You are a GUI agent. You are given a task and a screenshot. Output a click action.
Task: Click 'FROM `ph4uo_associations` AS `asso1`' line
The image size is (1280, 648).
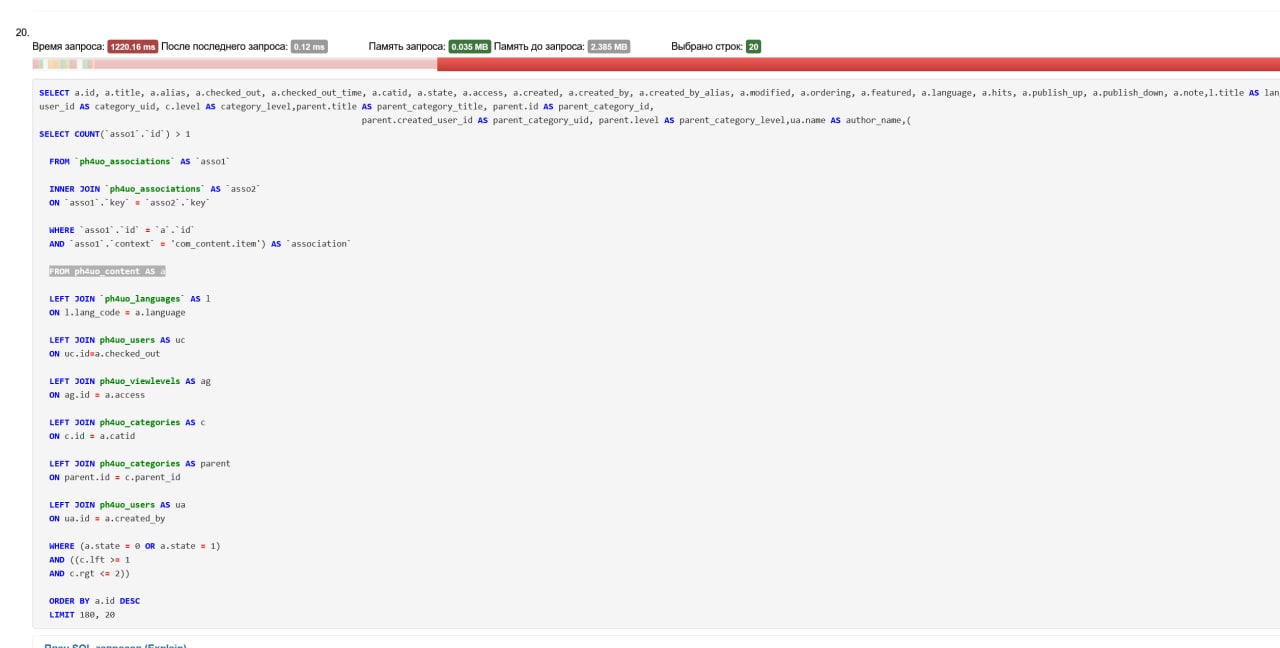(x=140, y=161)
